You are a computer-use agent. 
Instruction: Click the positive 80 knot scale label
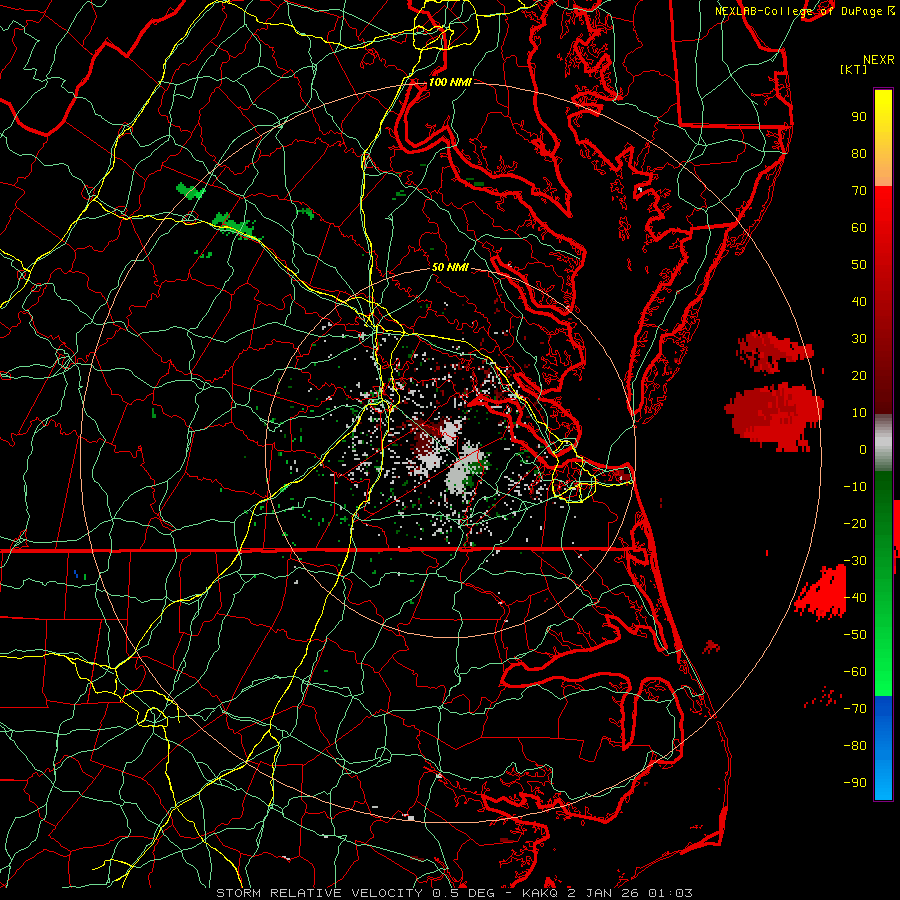[x=859, y=153]
